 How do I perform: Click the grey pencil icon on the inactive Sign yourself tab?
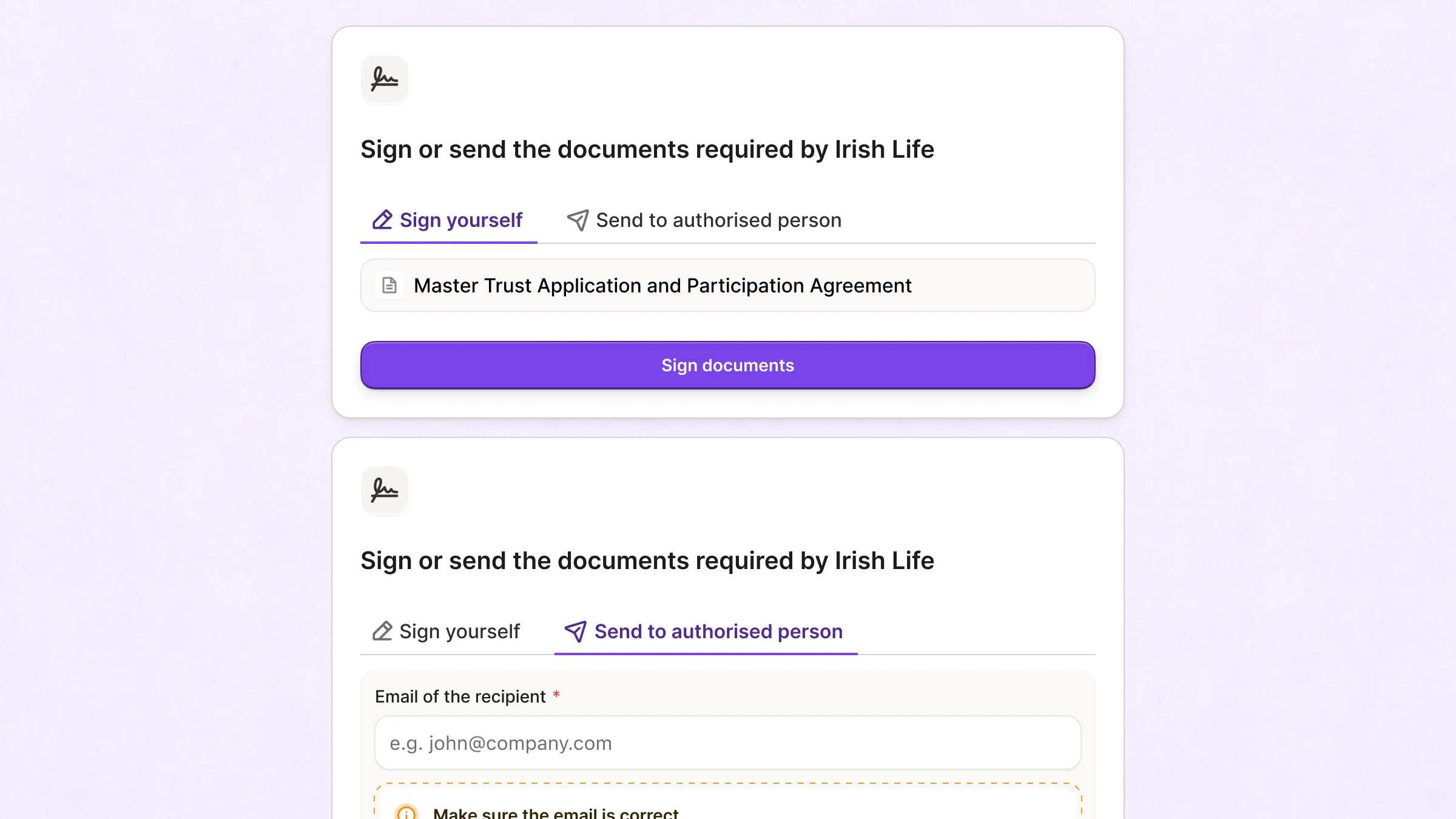point(382,631)
